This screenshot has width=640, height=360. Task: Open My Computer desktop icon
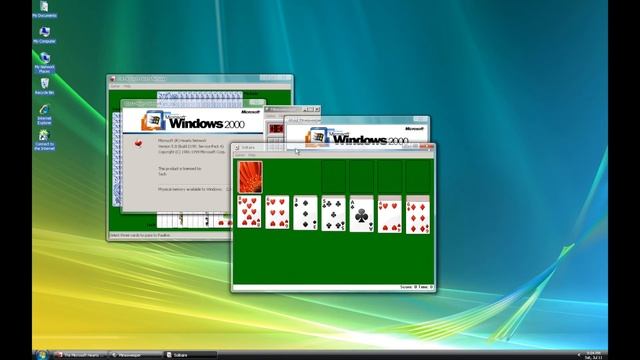44,35
